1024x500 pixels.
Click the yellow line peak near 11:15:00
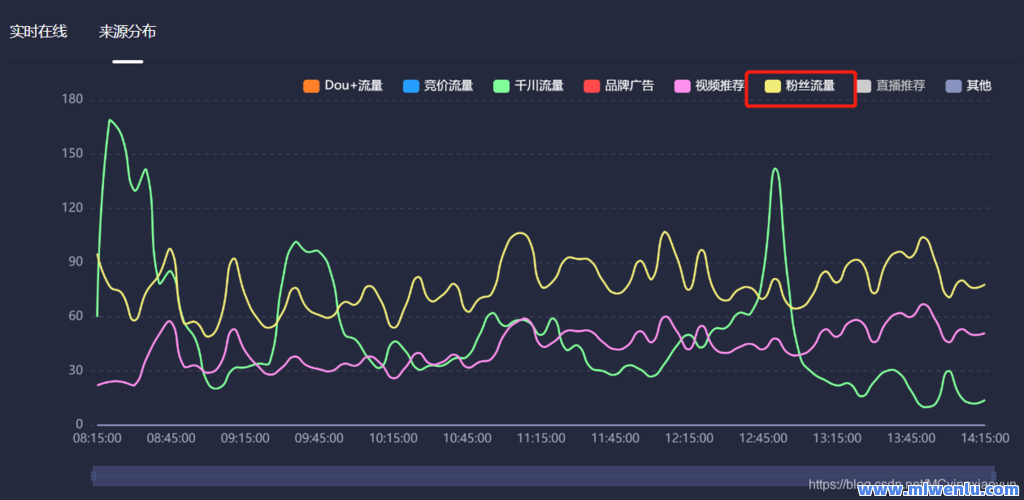(x=520, y=233)
